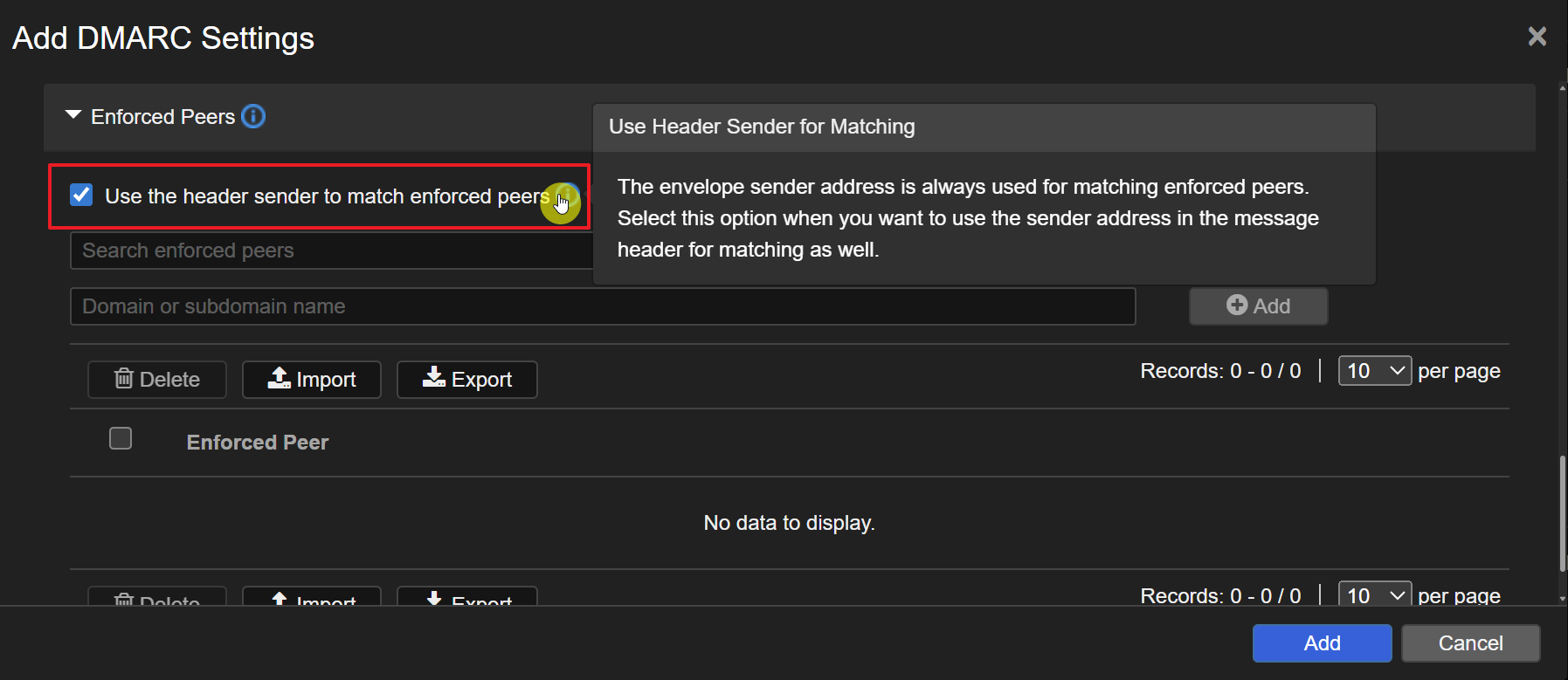
Task: Click the bottom Export button
Action: pos(466,597)
